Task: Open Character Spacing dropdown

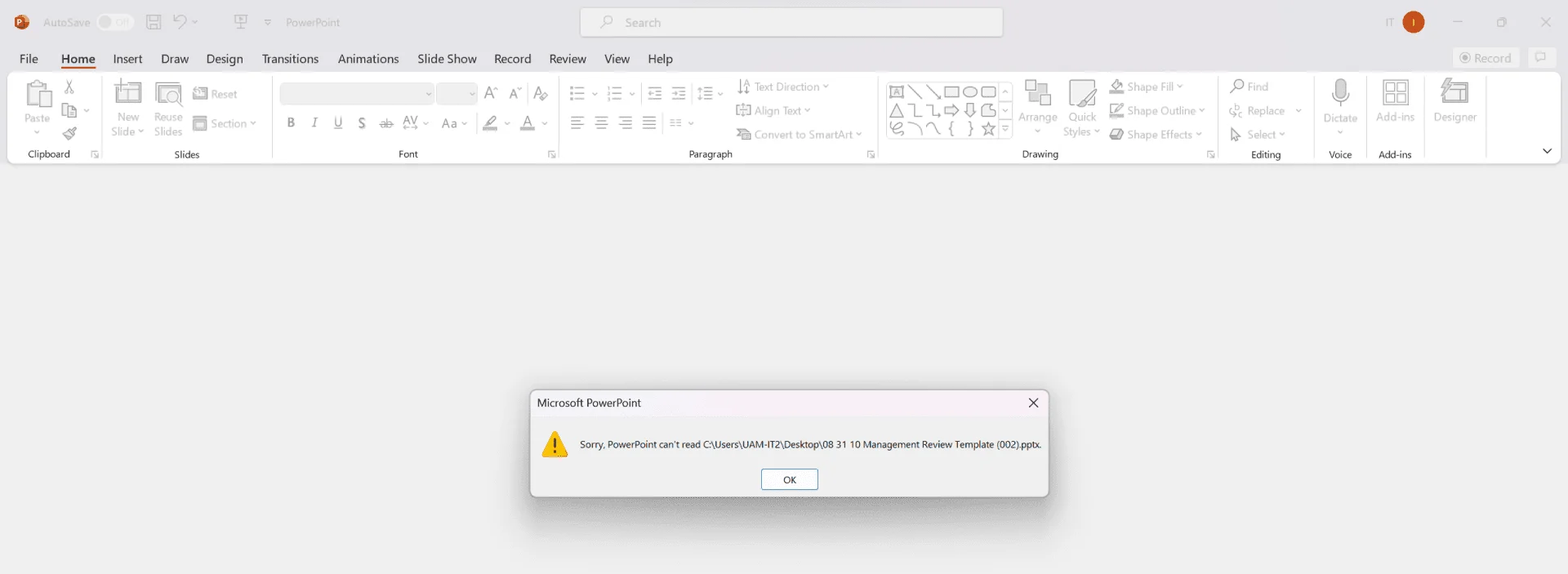Action: tap(416, 123)
